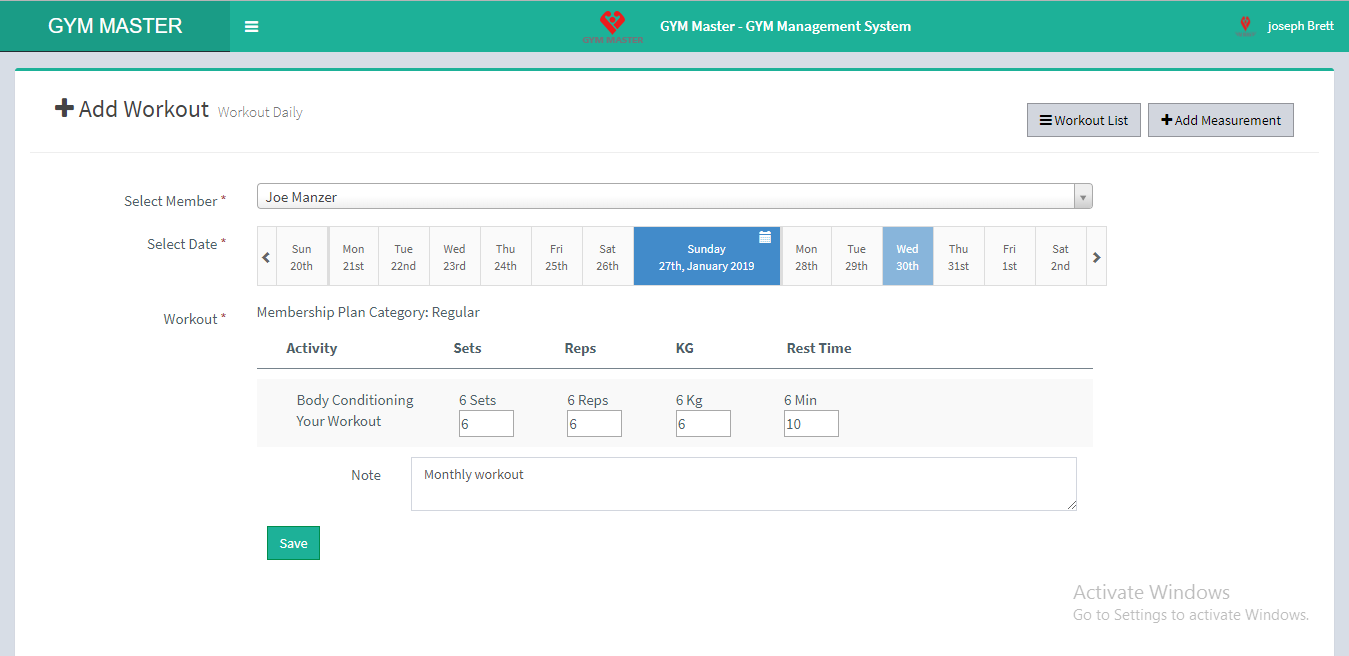Select Wed 30th in date picker
The height and width of the screenshot is (656, 1349).
[907, 257]
